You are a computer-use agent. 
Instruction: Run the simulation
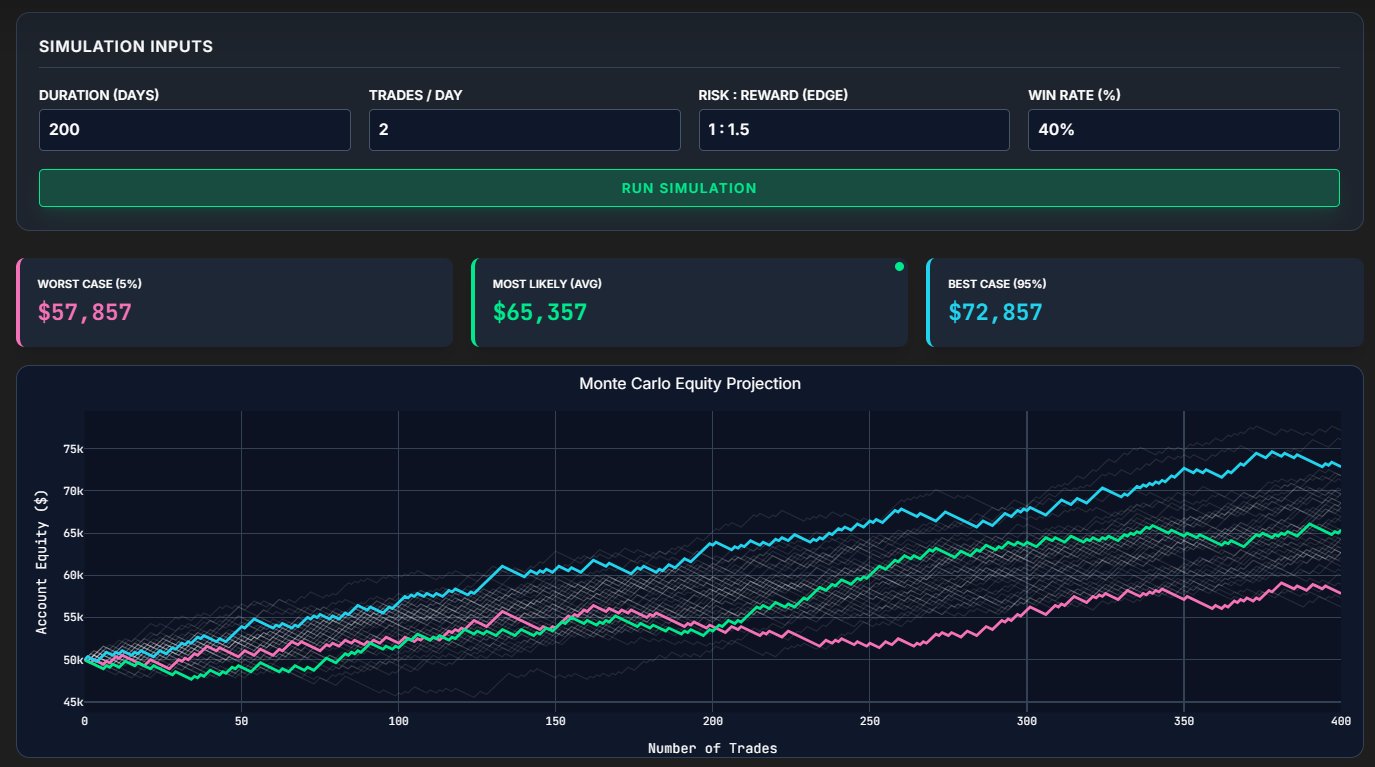tap(688, 187)
